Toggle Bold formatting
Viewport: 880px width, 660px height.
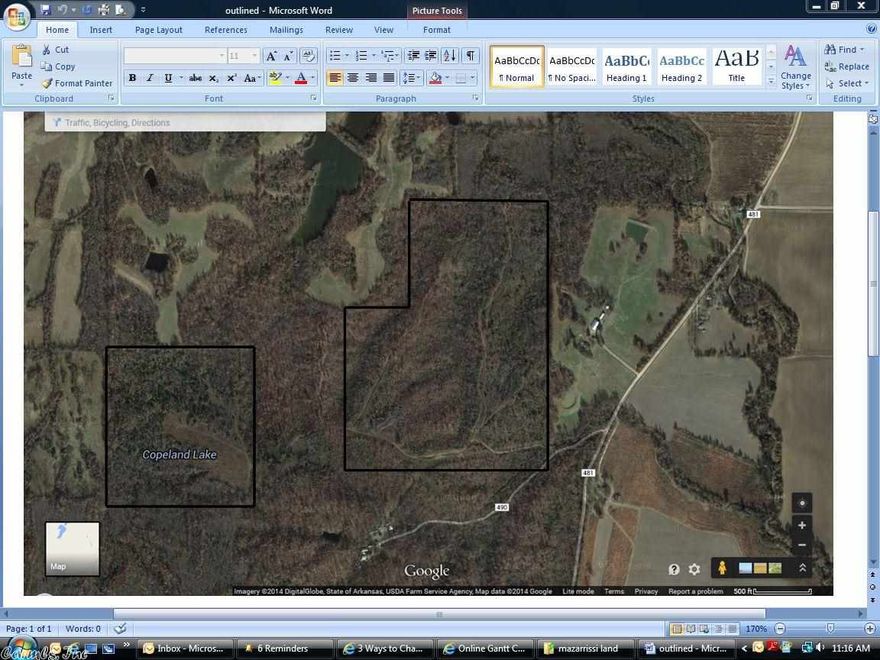[132, 77]
